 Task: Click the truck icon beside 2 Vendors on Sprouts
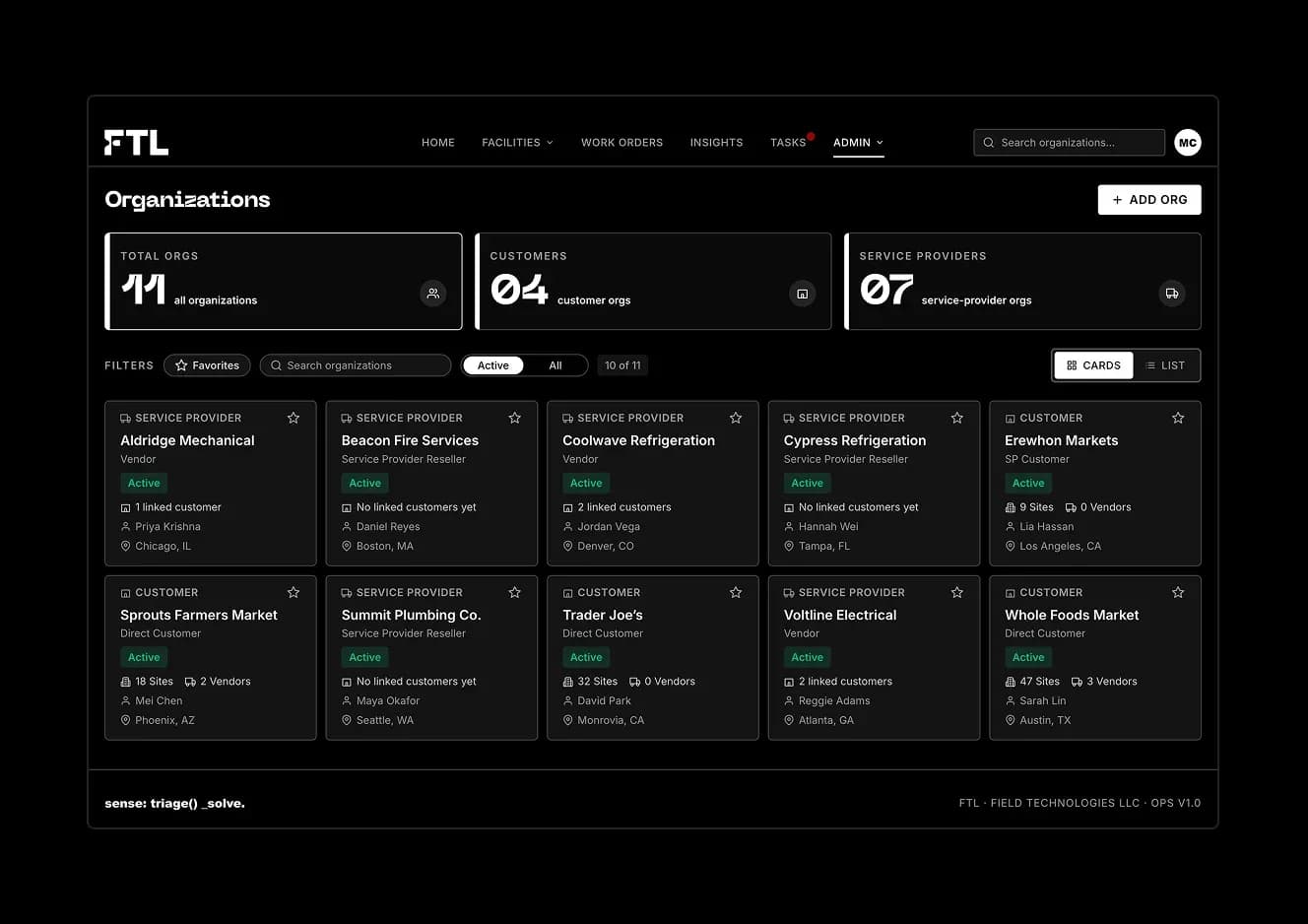190,682
